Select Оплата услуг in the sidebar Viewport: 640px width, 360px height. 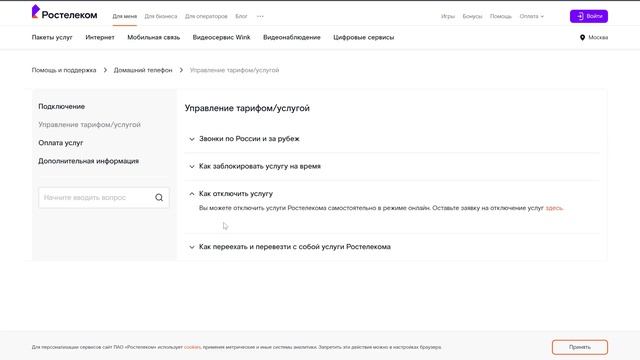61,143
